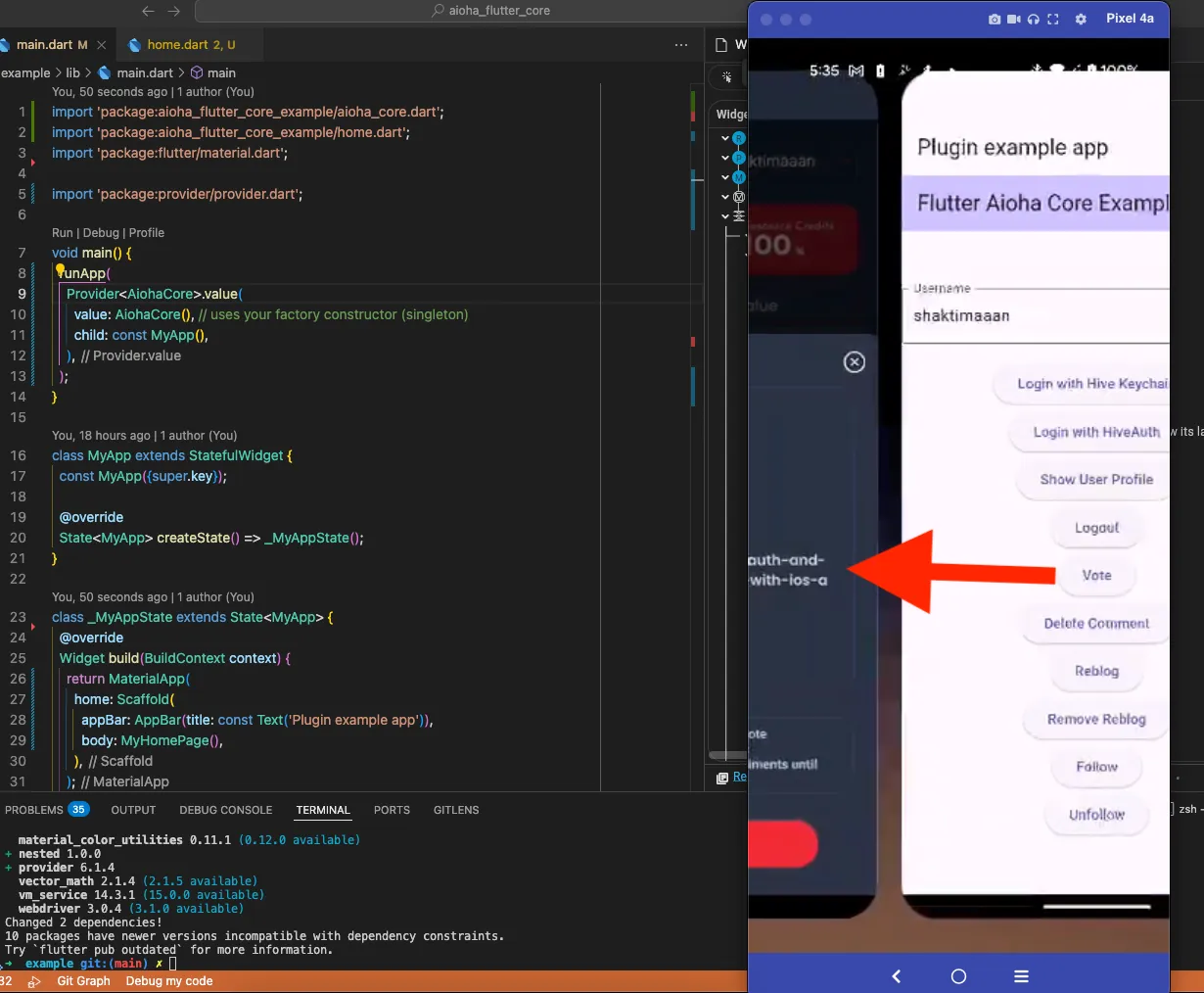Tap the Show User Profile button
This screenshot has height=993, width=1204.
1096,480
